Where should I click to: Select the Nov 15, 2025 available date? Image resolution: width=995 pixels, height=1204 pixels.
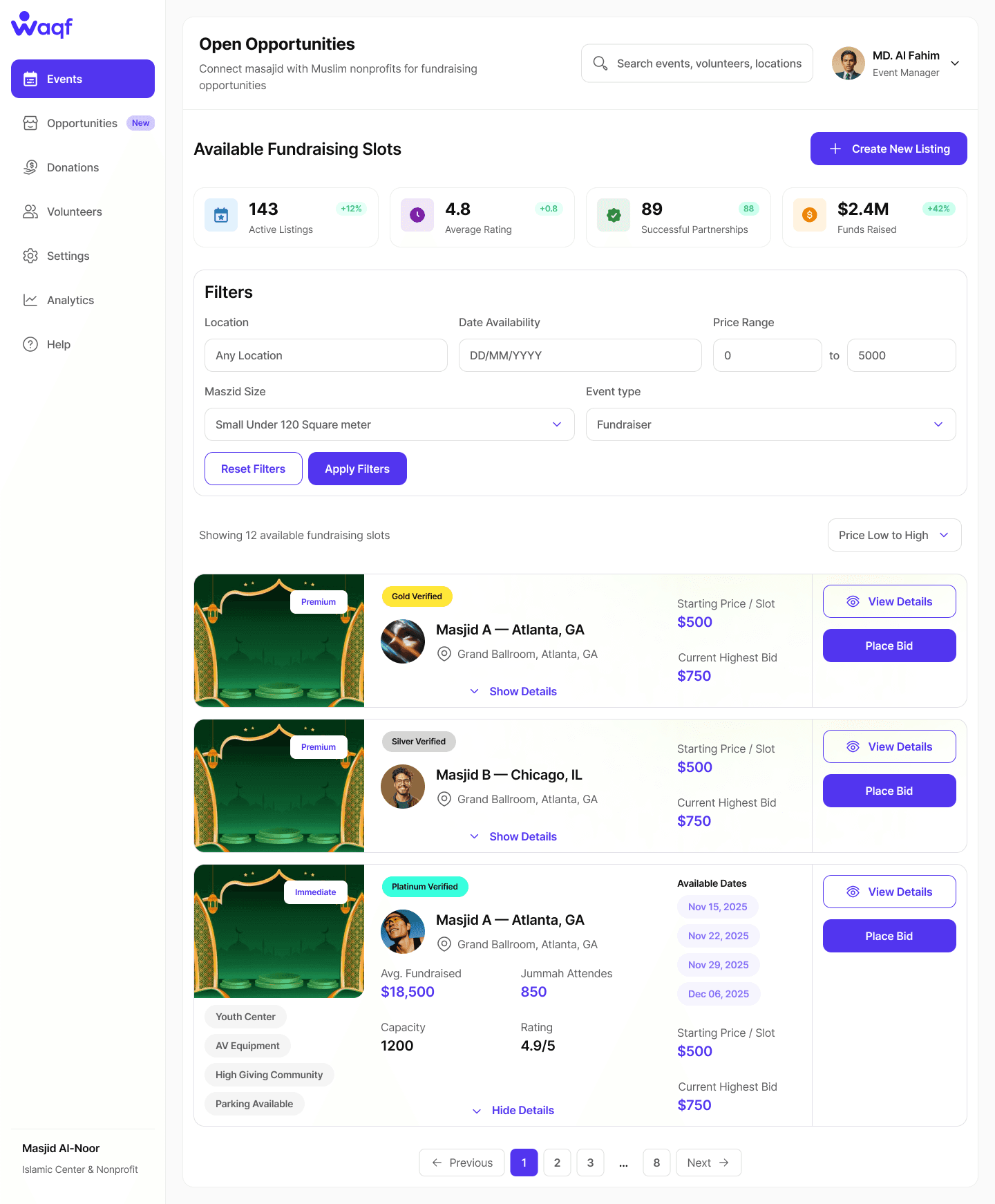[x=717, y=907]
